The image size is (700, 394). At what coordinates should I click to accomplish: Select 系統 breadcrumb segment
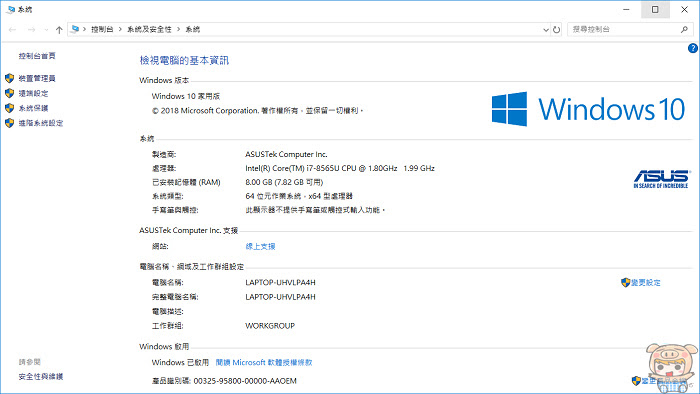point(192,29)
